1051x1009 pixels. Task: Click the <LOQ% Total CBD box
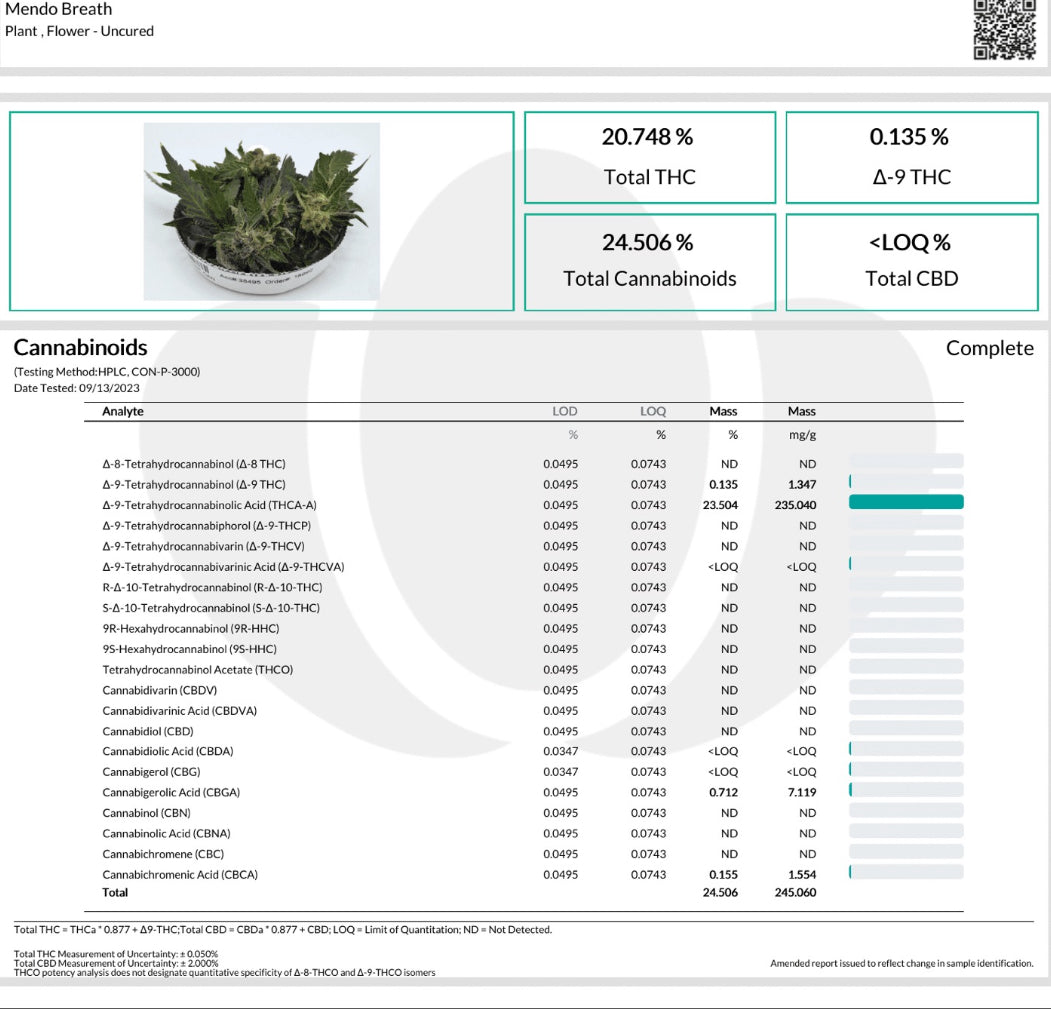(x=911, y=261)
